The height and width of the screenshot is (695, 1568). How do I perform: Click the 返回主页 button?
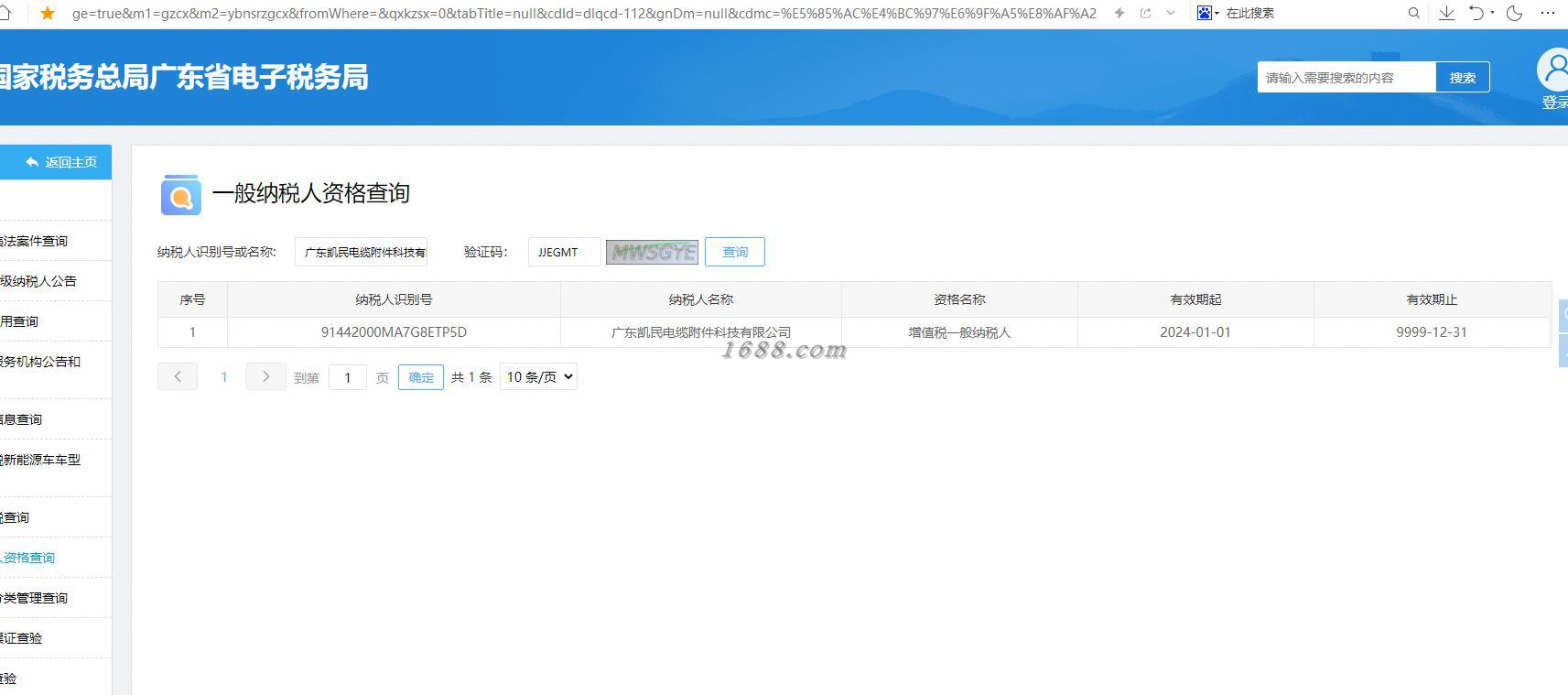pos(56,162)
